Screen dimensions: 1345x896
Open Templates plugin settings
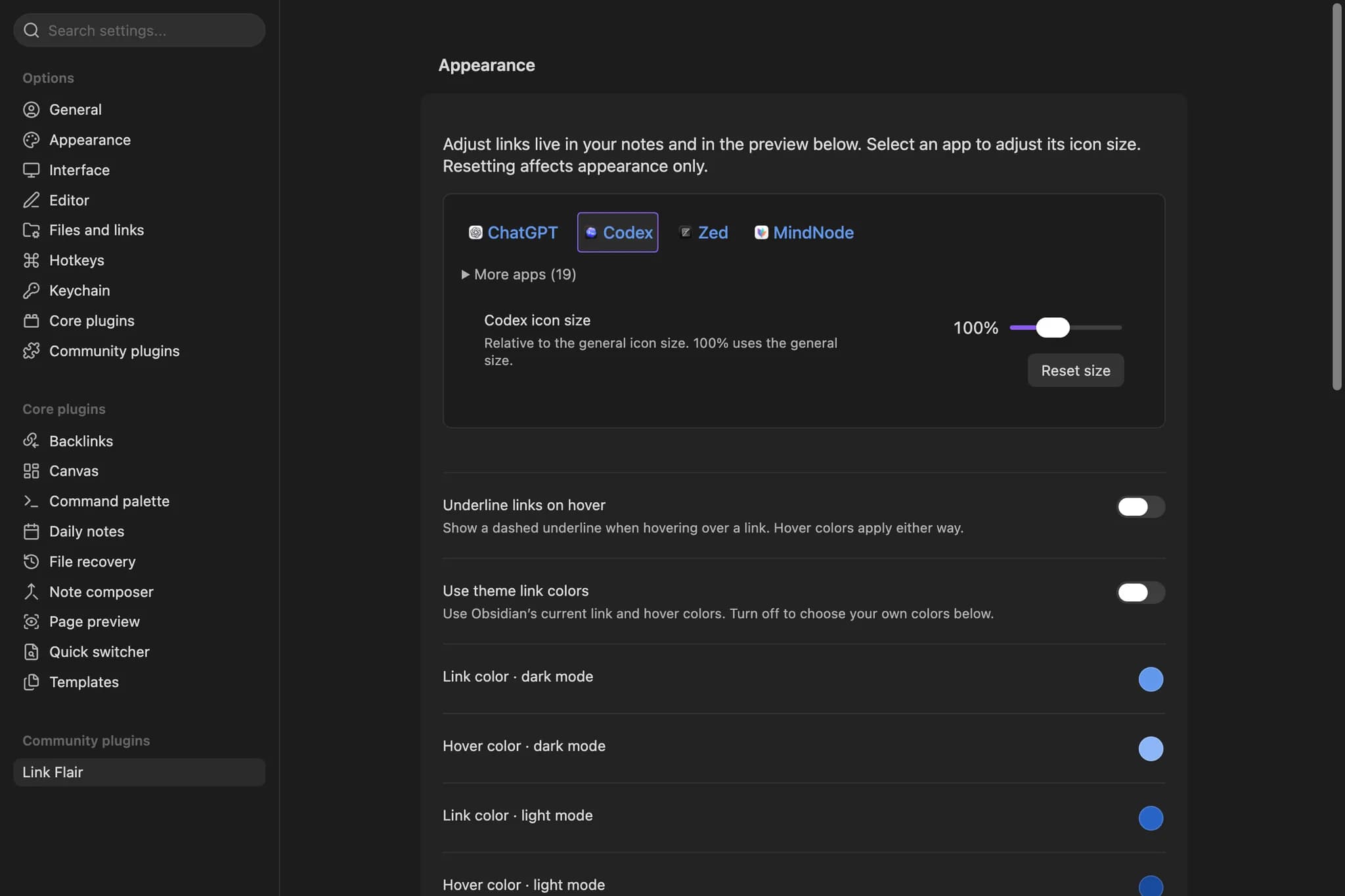[139, 682]
